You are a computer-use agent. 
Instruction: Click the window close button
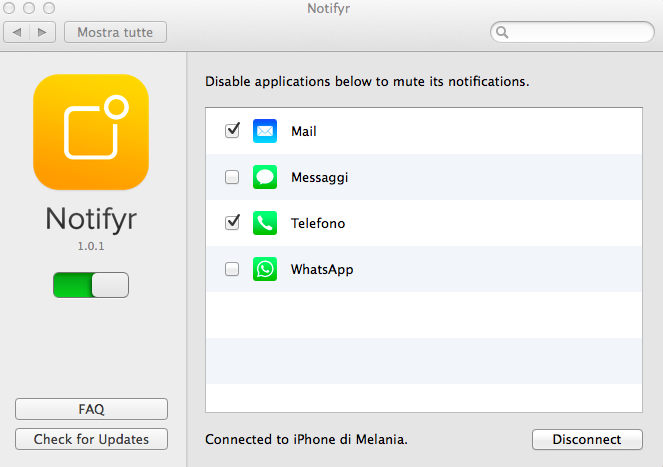click(9, 8)
